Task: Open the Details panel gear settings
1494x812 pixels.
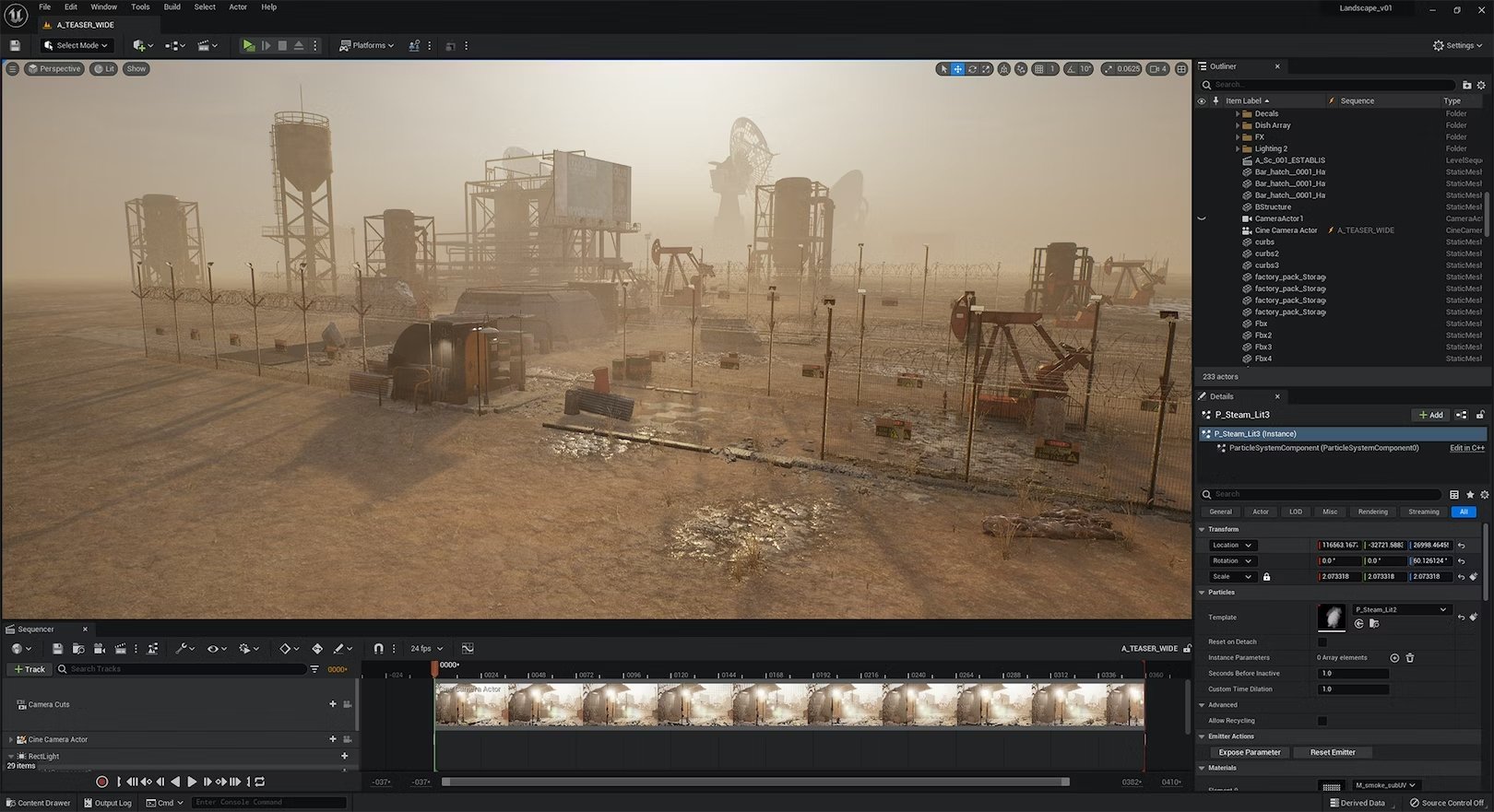Action: [1484, 495]
